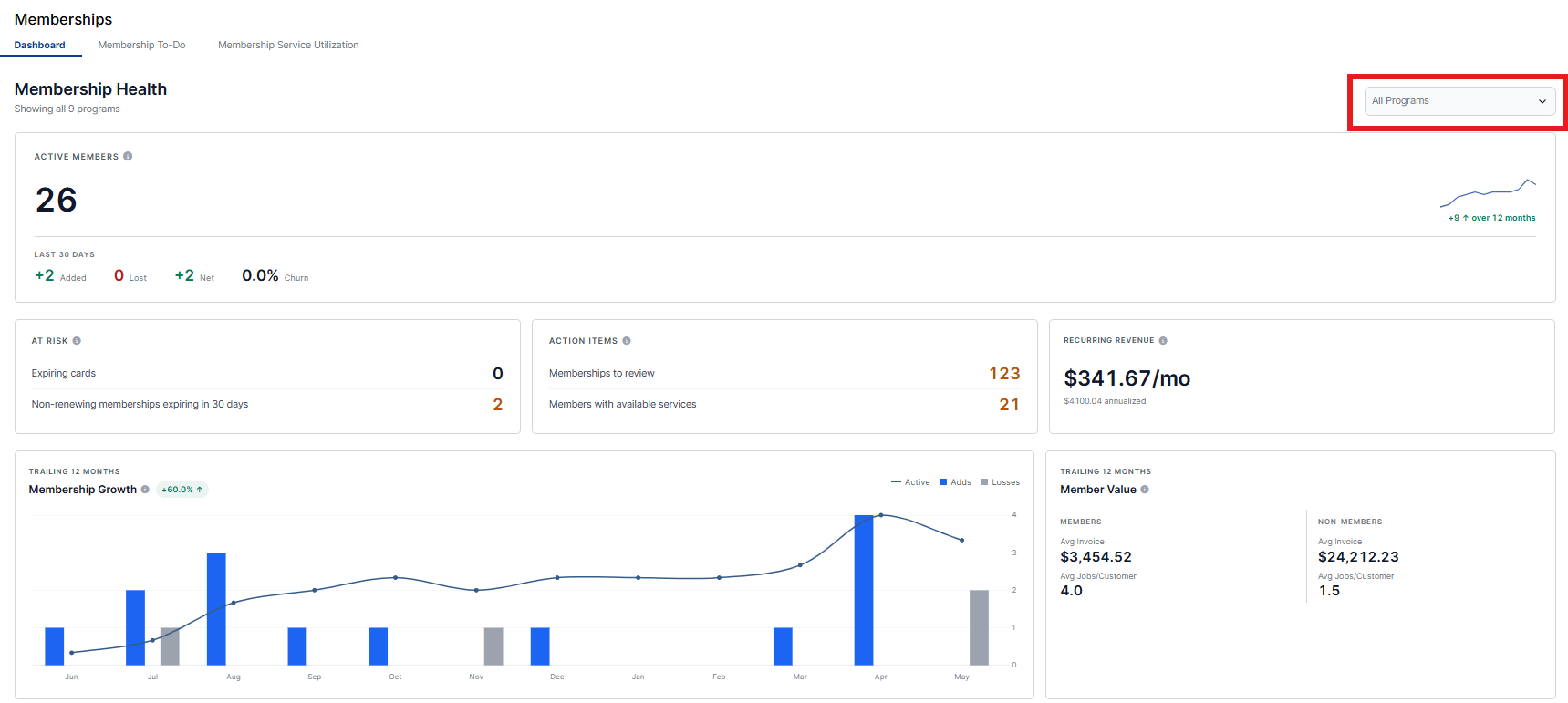Click the 12-month active members sparkline
Image resolution: width=1568 pixels, height=703 pixels.
coord(1488,192)
